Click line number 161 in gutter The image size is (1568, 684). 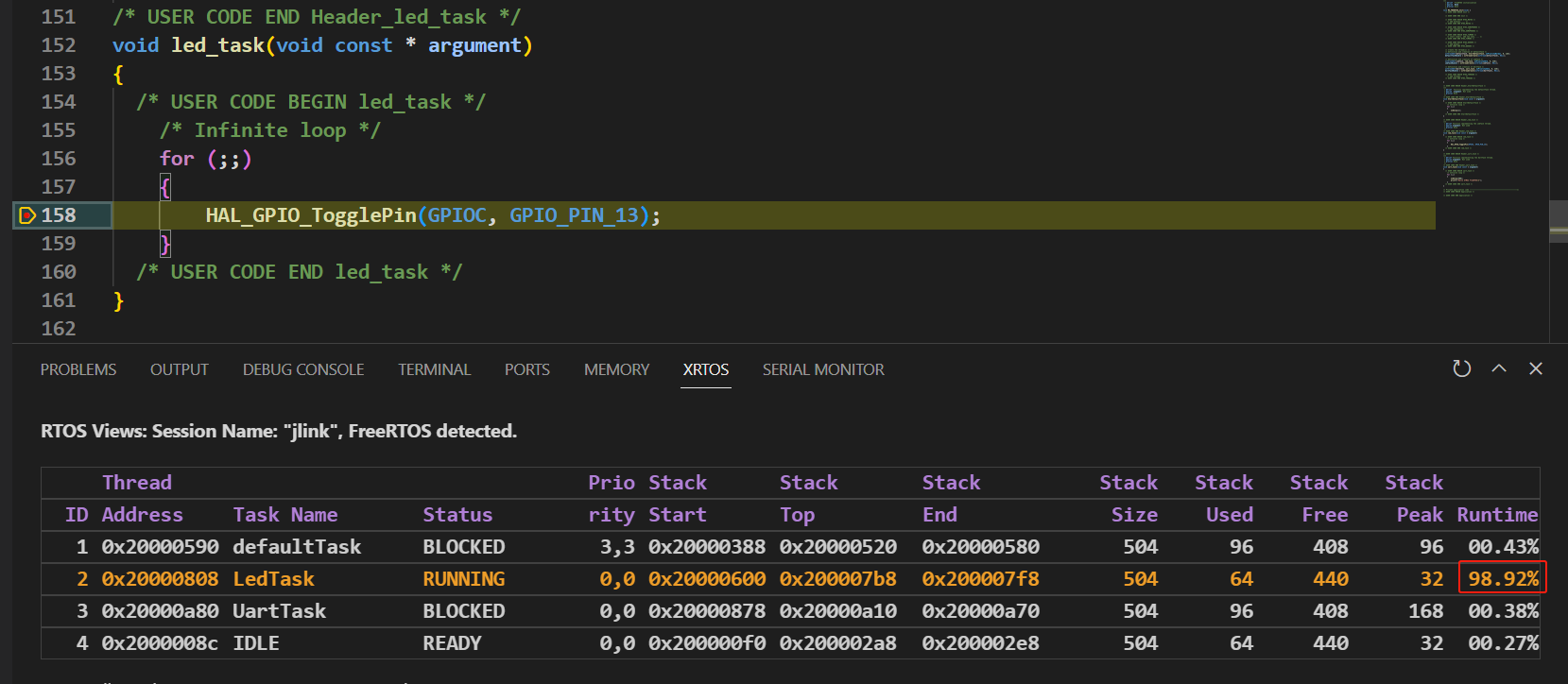pos(59,300)
